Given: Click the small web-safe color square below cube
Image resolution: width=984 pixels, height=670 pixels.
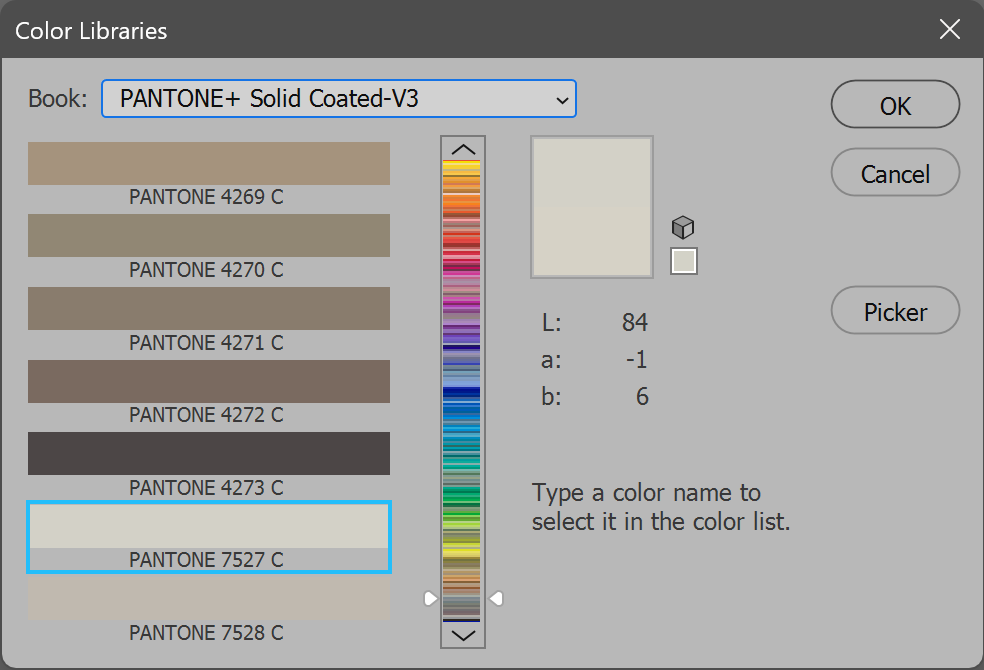Looking at the screenshot, I should pos(684,261).
